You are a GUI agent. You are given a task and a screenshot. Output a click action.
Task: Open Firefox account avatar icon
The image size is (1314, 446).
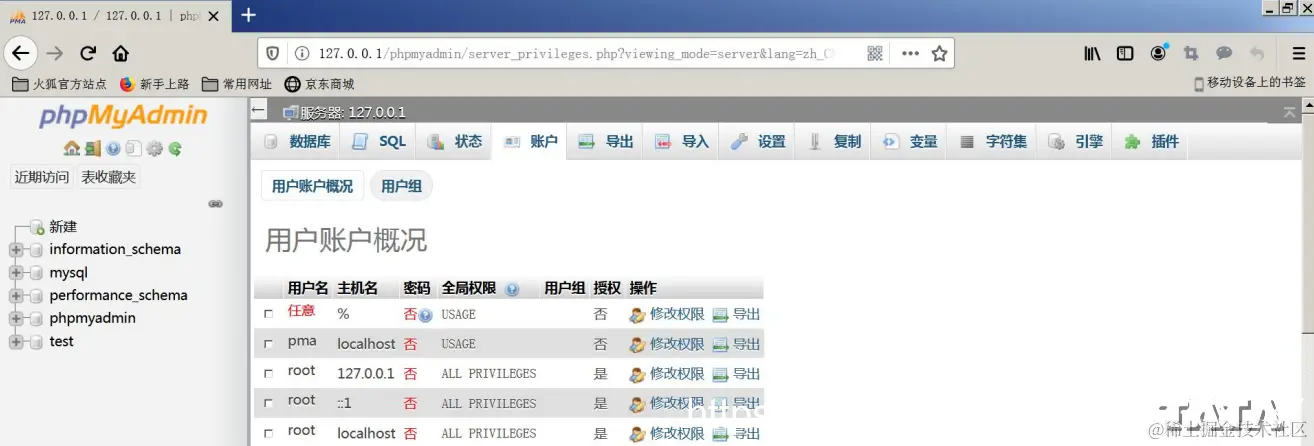(1158, 53)
